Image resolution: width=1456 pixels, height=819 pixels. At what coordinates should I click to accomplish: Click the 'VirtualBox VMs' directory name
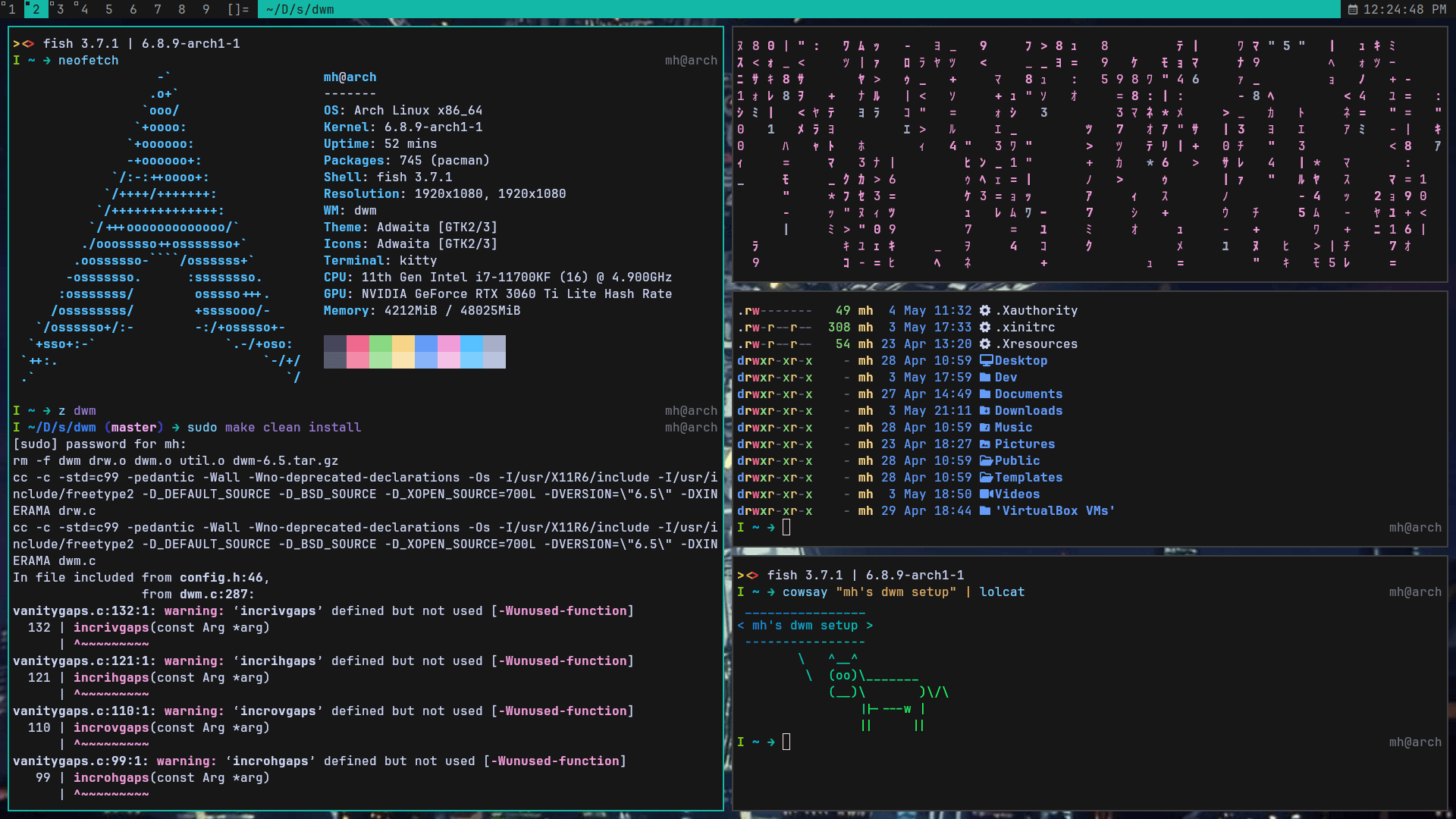(1055, 510)
